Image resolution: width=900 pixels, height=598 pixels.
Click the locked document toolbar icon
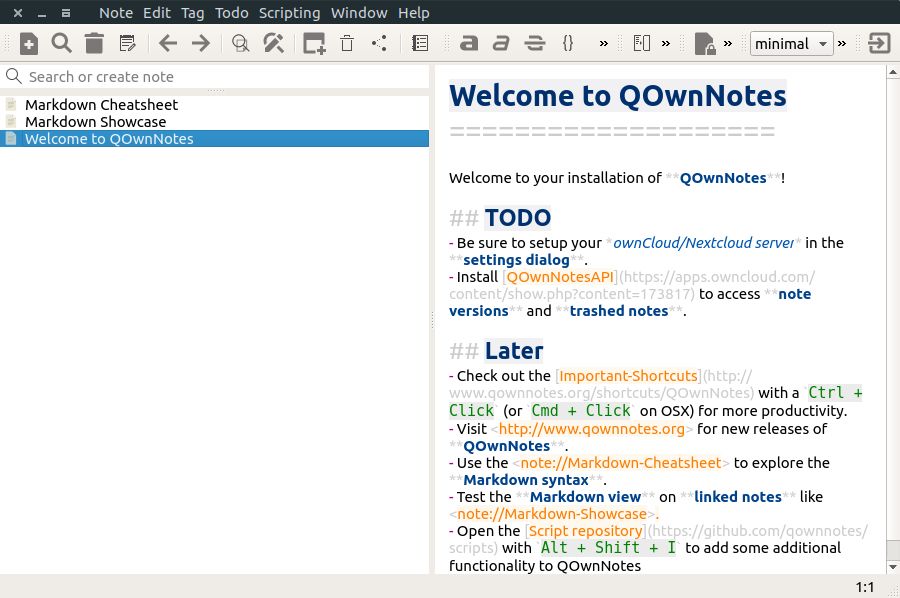(x=704, y=44)
